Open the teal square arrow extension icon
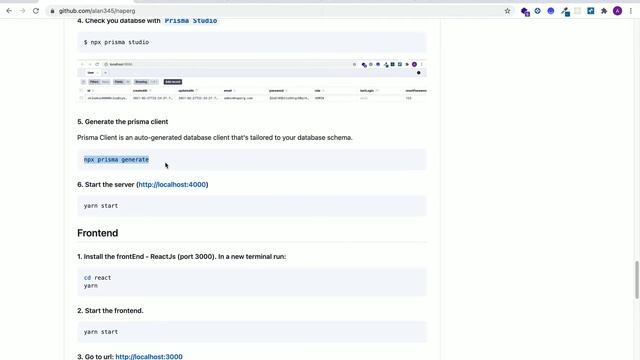This screenshot has height=360, width=640. pos(591,11)
